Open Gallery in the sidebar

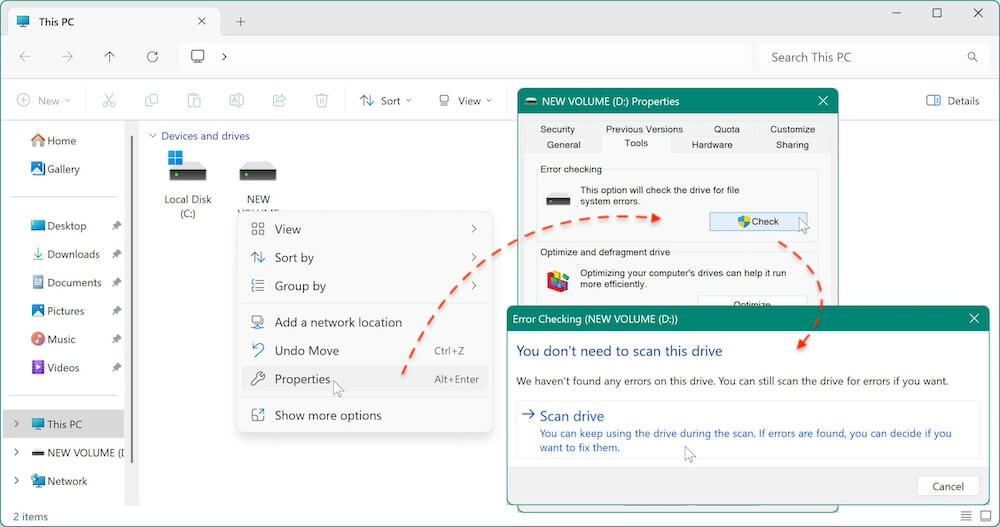pyautogui.click(x=55, y=168)
